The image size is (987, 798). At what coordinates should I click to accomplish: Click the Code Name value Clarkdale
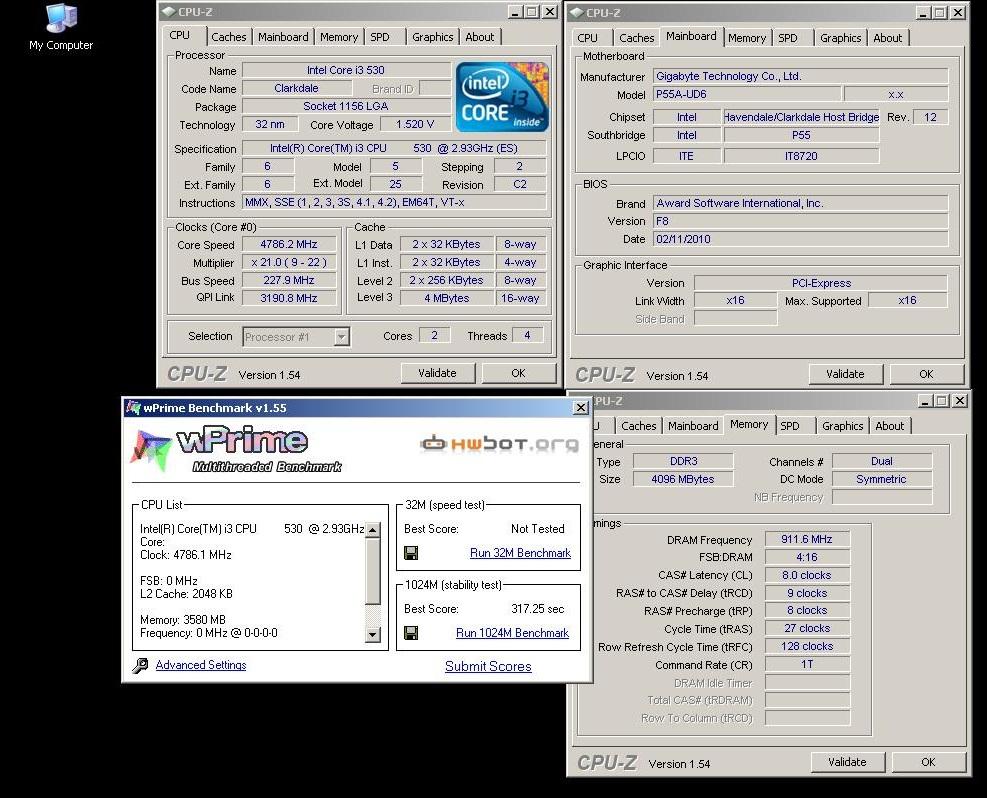click(296, 88)
